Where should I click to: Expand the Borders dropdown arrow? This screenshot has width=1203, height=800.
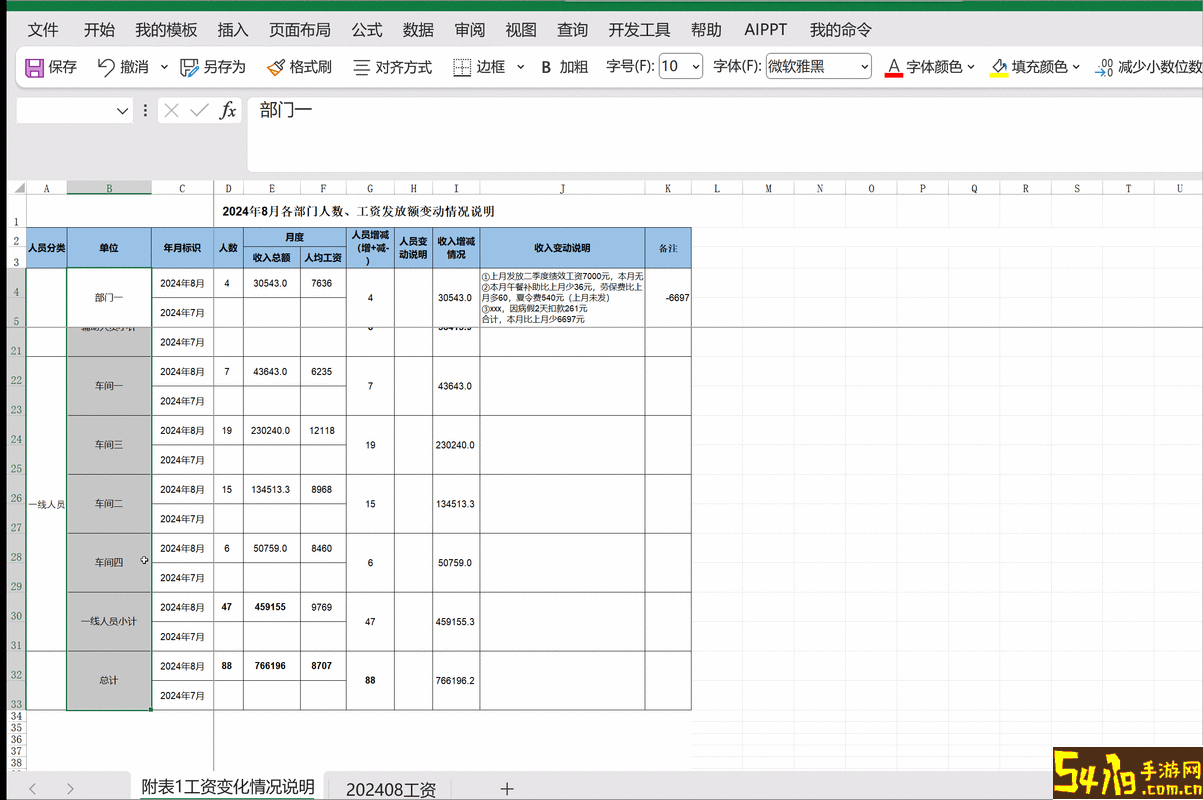(x=520, y=67)
